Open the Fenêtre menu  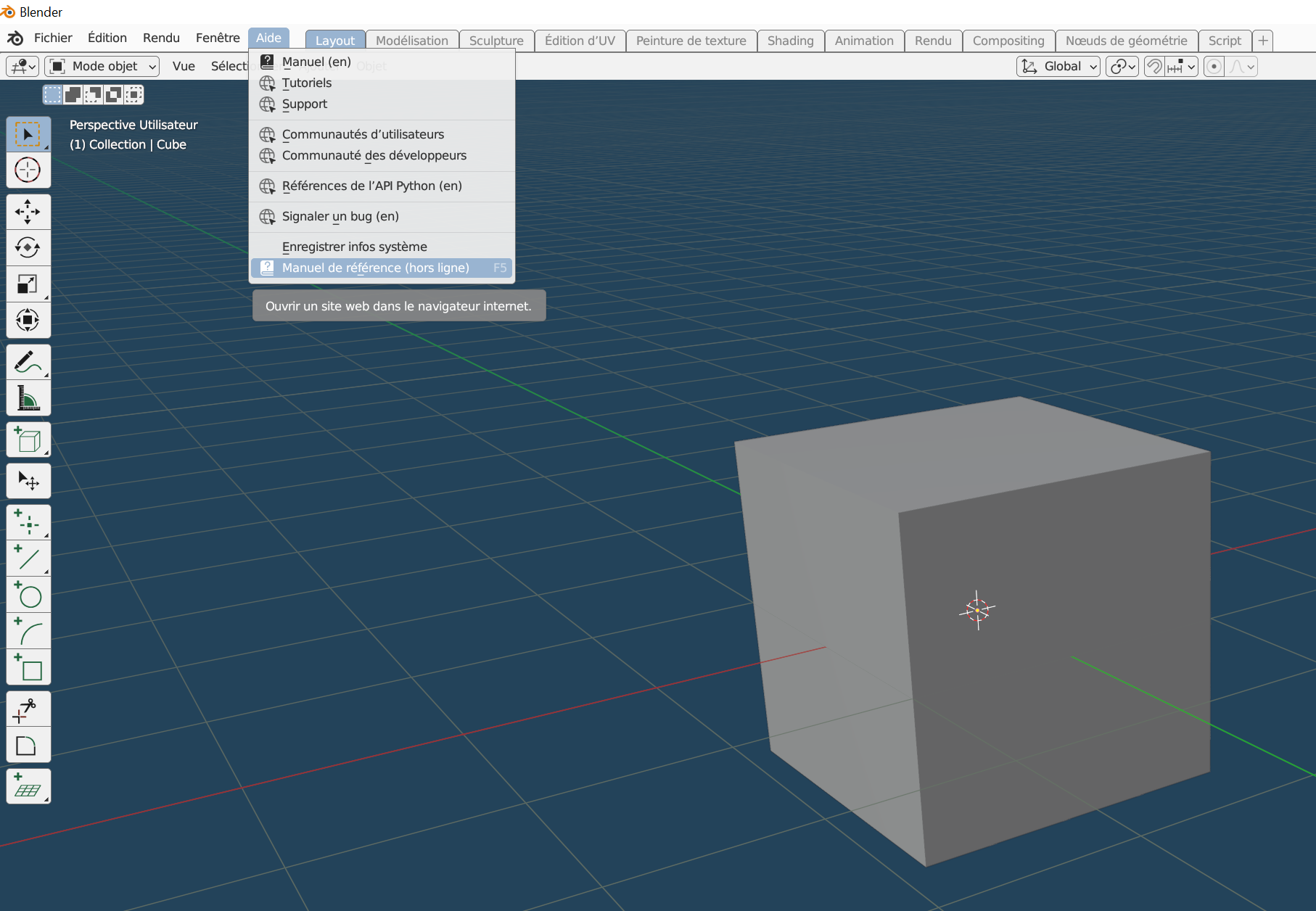pyautogui.click(x=218, y=38)
